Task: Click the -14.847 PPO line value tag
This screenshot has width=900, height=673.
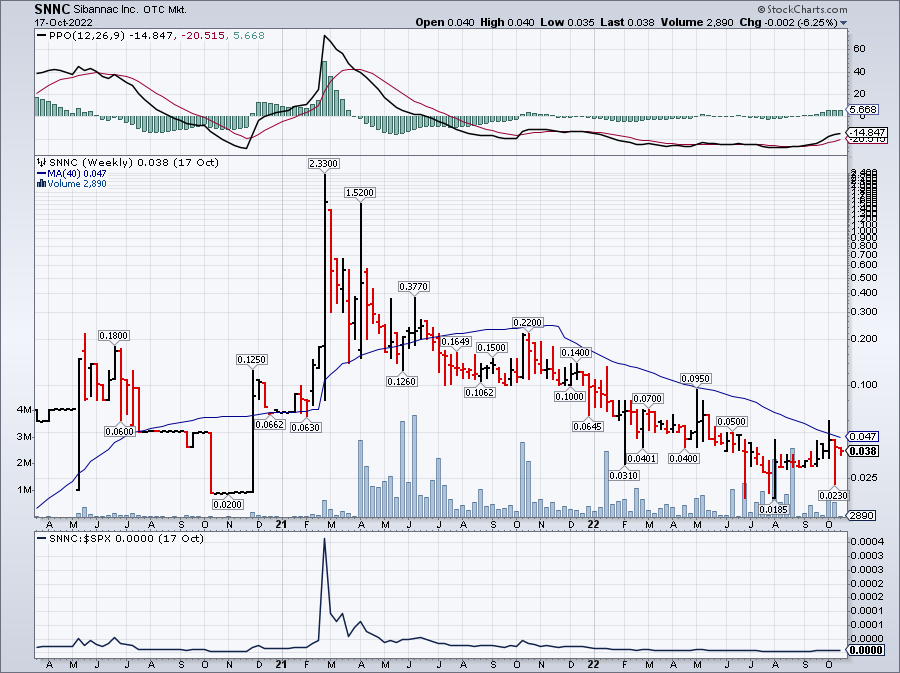Action: click(868, 133)
